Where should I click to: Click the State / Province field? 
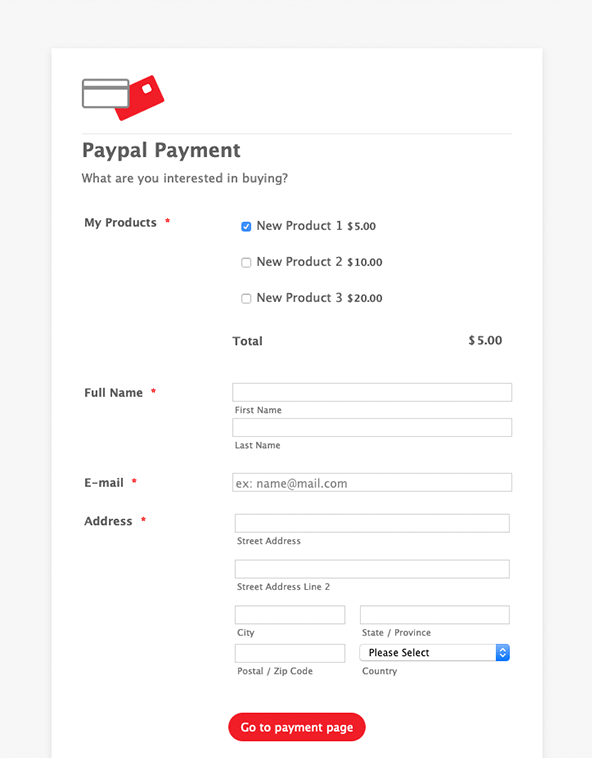pyautogui.click(x=434, y=614)
